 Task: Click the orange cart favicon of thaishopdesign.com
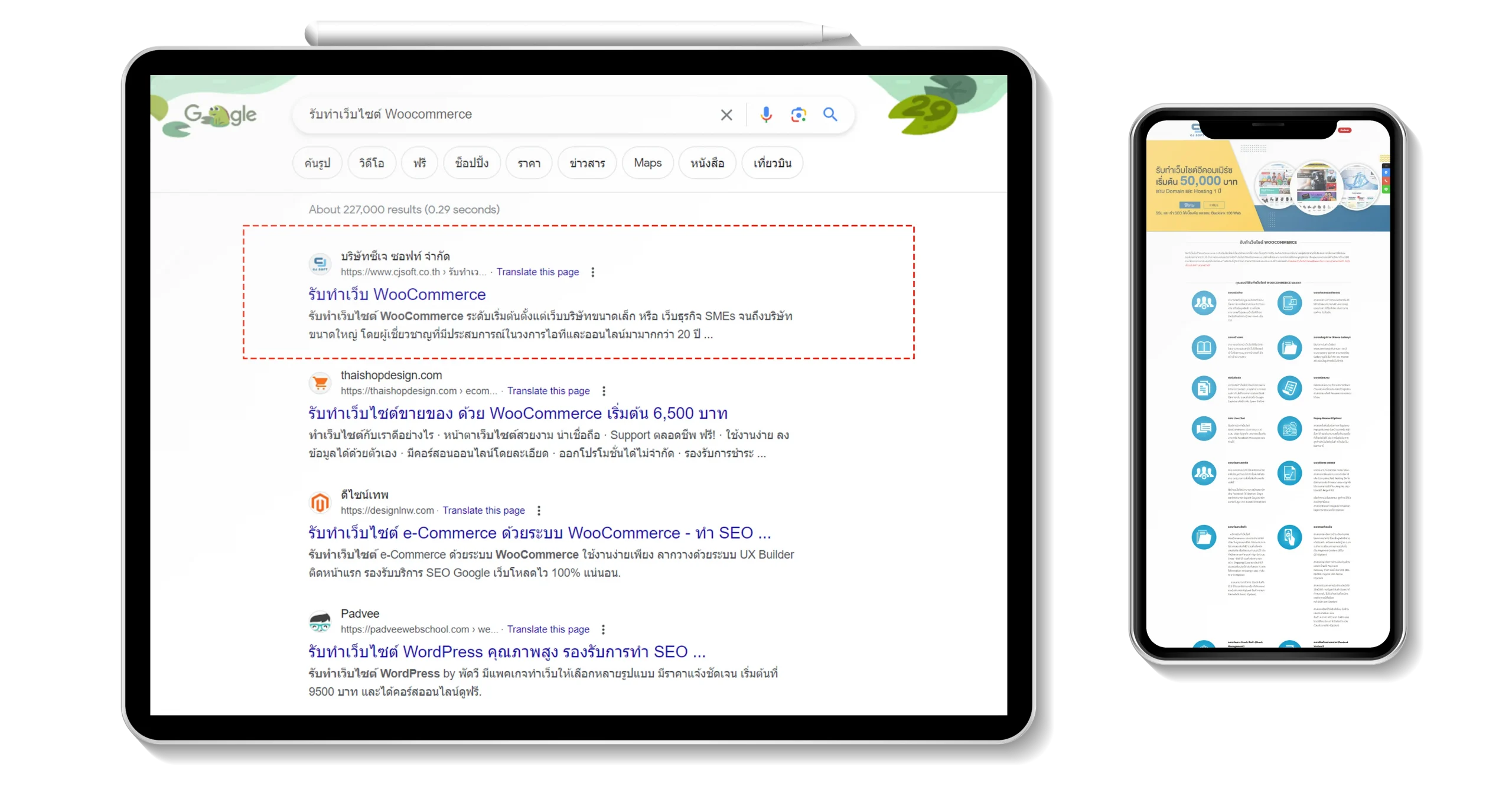pyautogui.click(x=320, y=383)
